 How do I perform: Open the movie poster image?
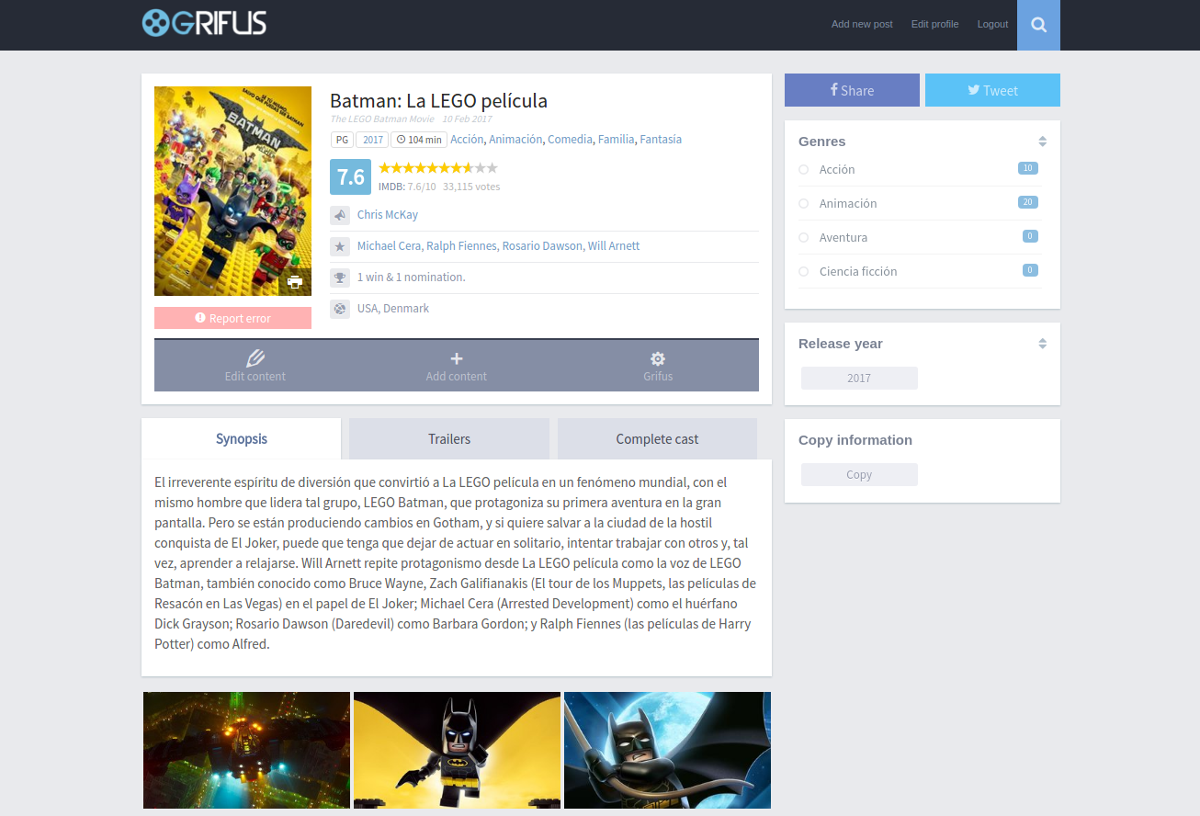click(x=233, y=191)
